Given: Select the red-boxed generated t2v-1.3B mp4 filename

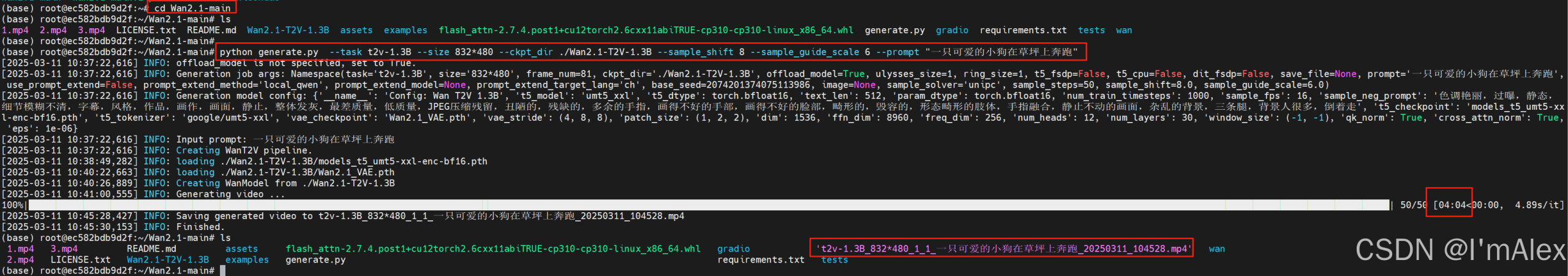Looking at the screenshot, I should (1001, 248).
